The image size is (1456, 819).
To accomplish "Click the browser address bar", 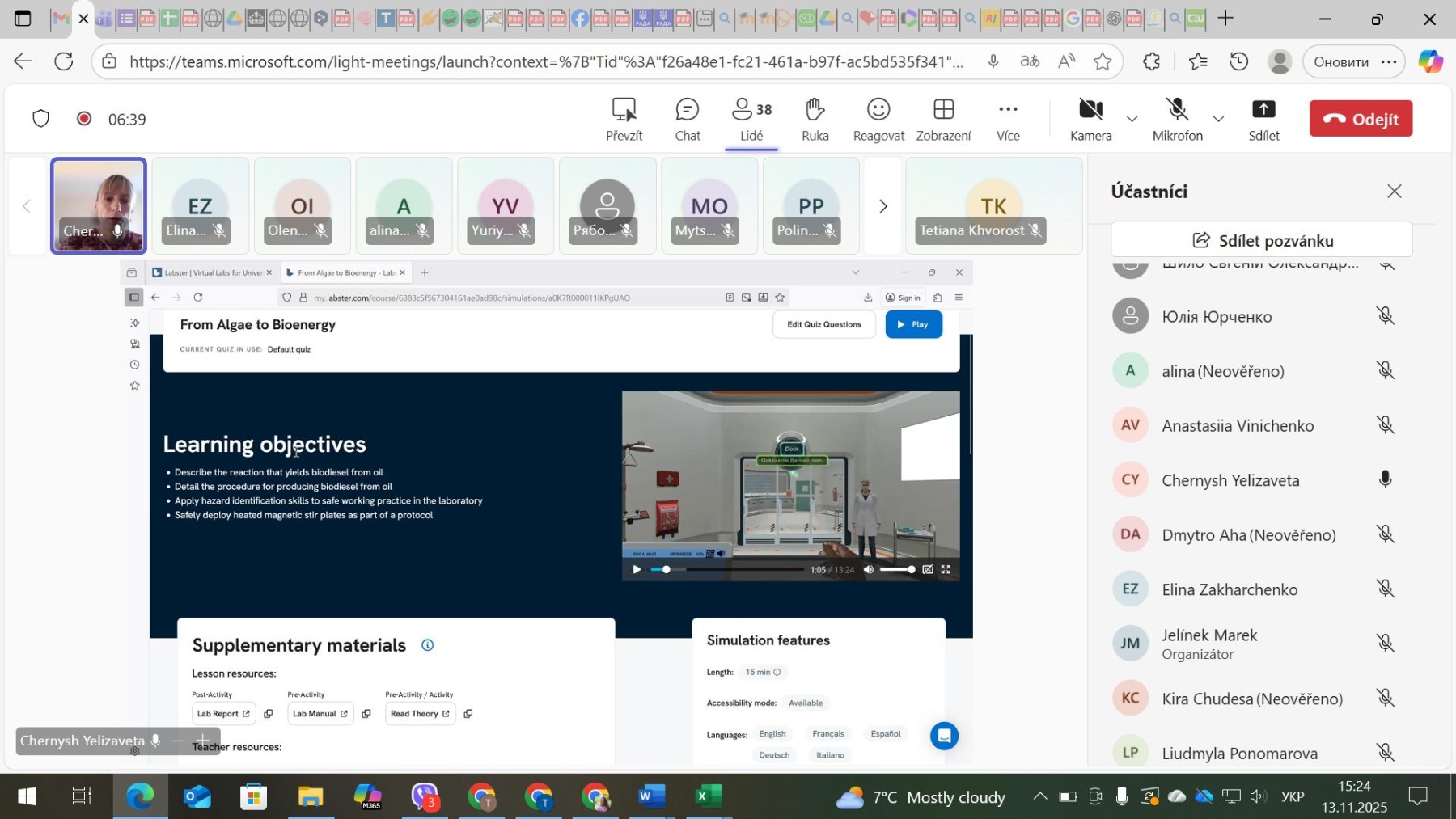I will tap(546, 61).
